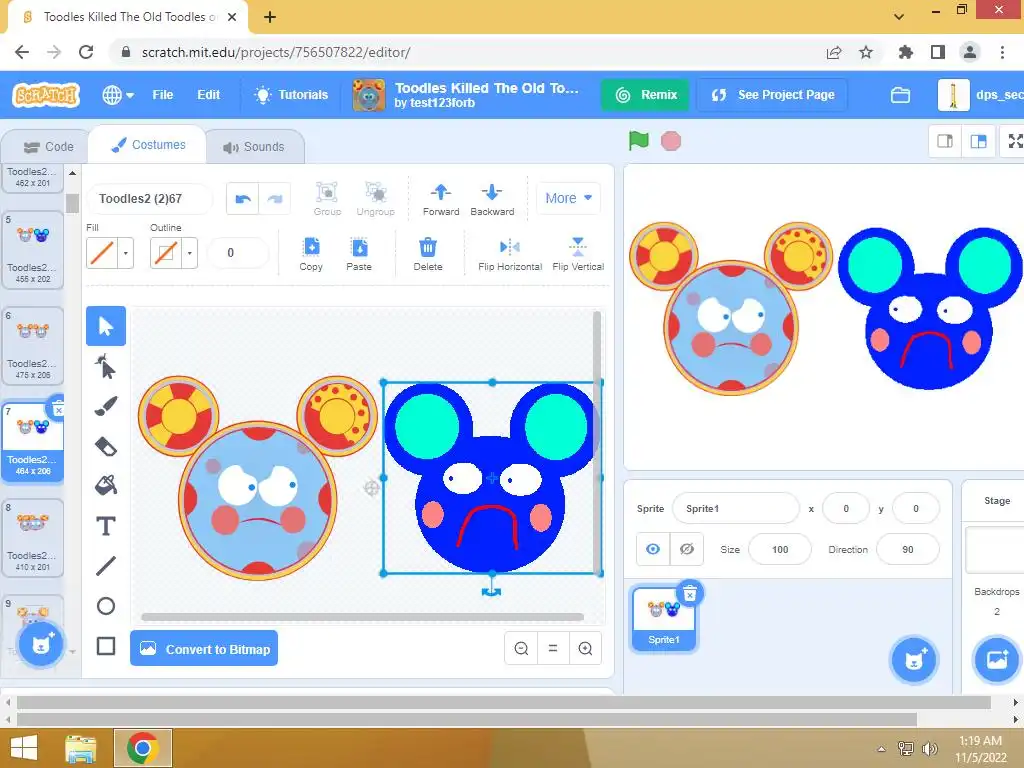Click Convert to Bitmap
The width and height of the screenshot is (1024, 768).
pyautogui.click(x=204, y=648)
